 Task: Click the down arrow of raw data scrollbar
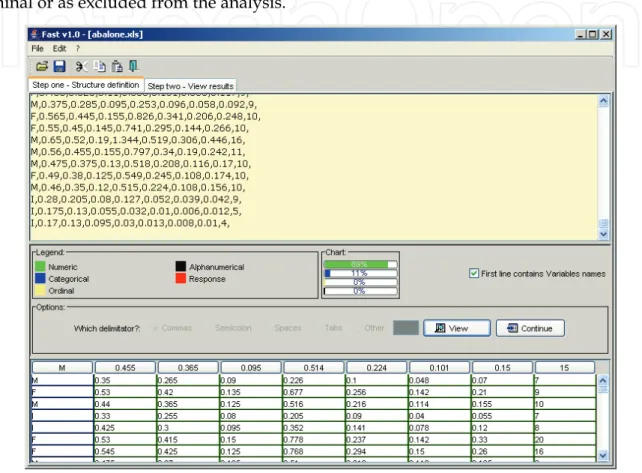point(603,234)
